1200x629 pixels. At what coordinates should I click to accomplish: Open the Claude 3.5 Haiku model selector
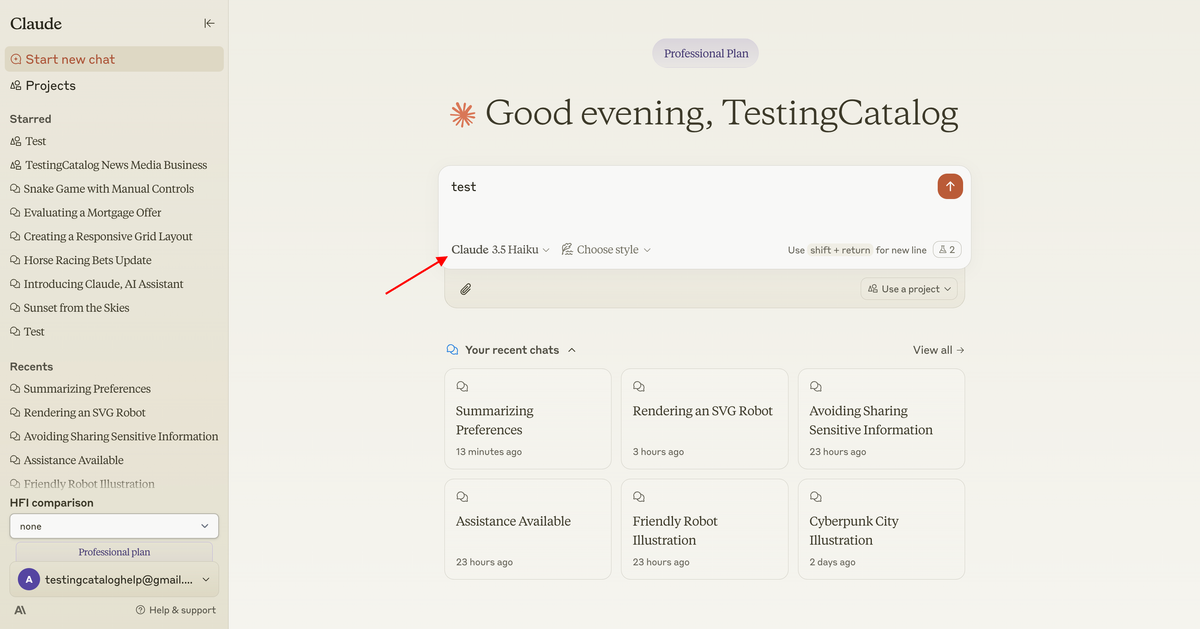499,249
